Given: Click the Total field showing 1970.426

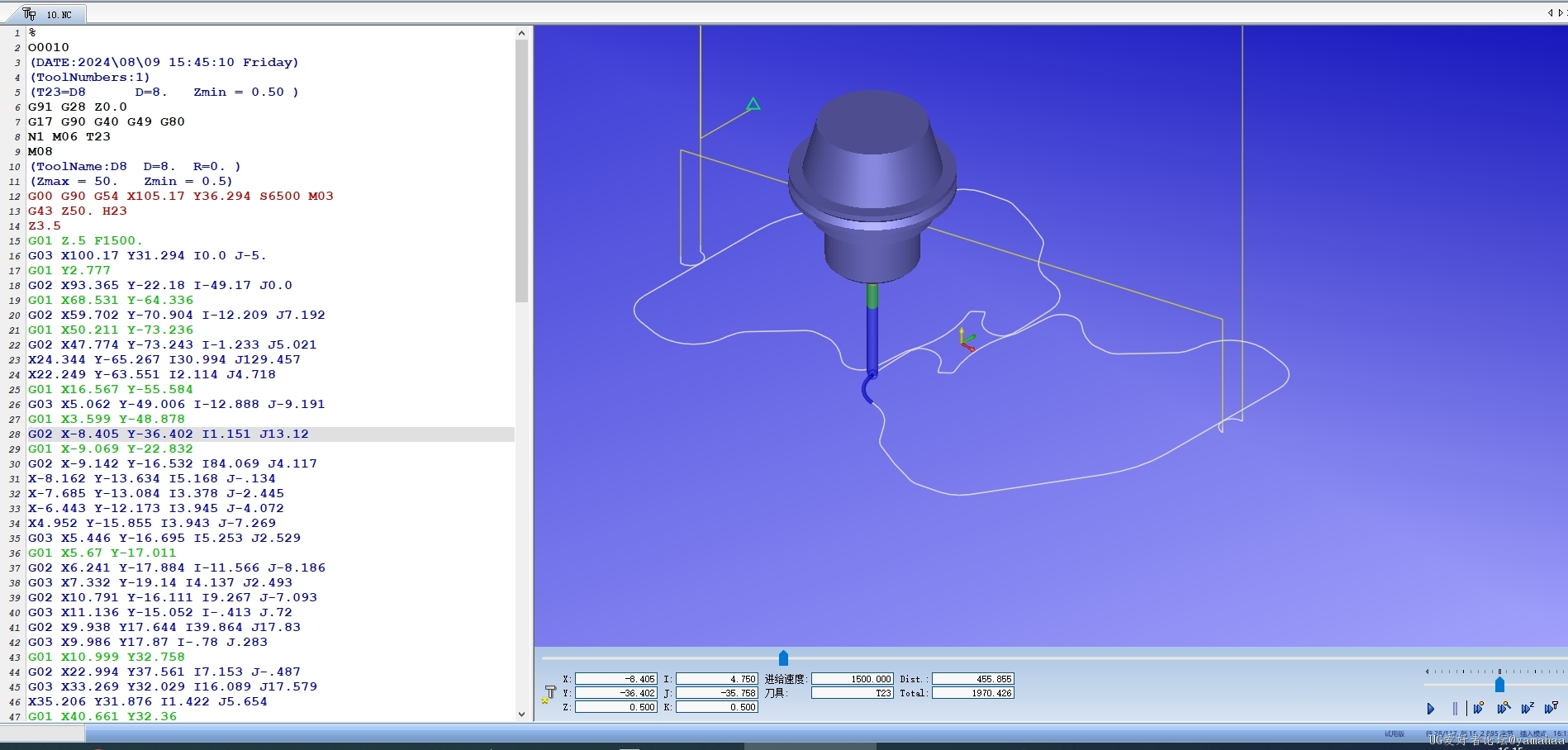Looking at the screenshot, I should (x=973, y=693).
